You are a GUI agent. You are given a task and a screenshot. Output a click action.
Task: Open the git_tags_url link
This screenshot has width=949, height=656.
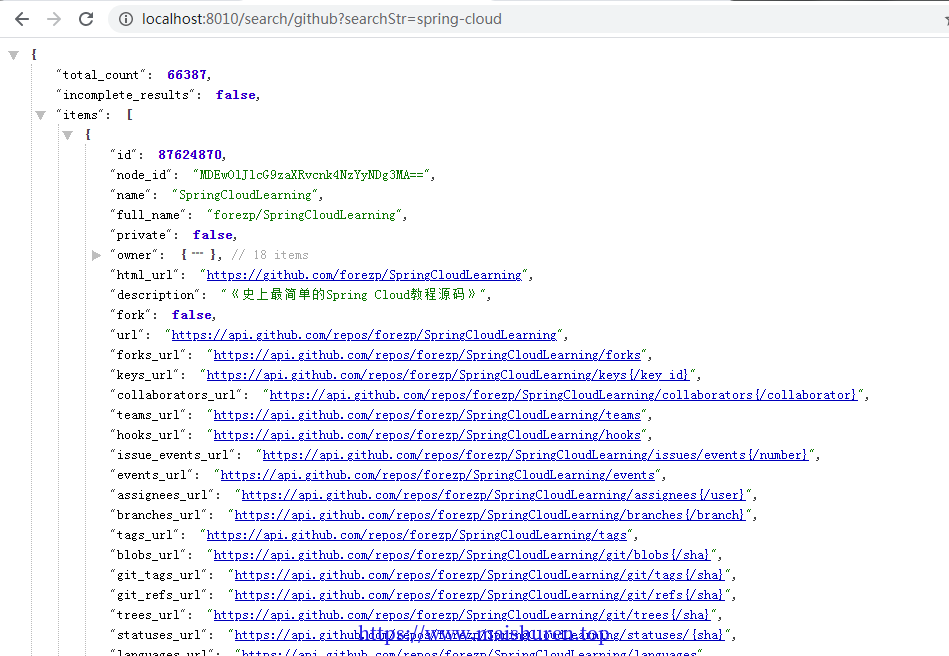(x=479, y=575)
